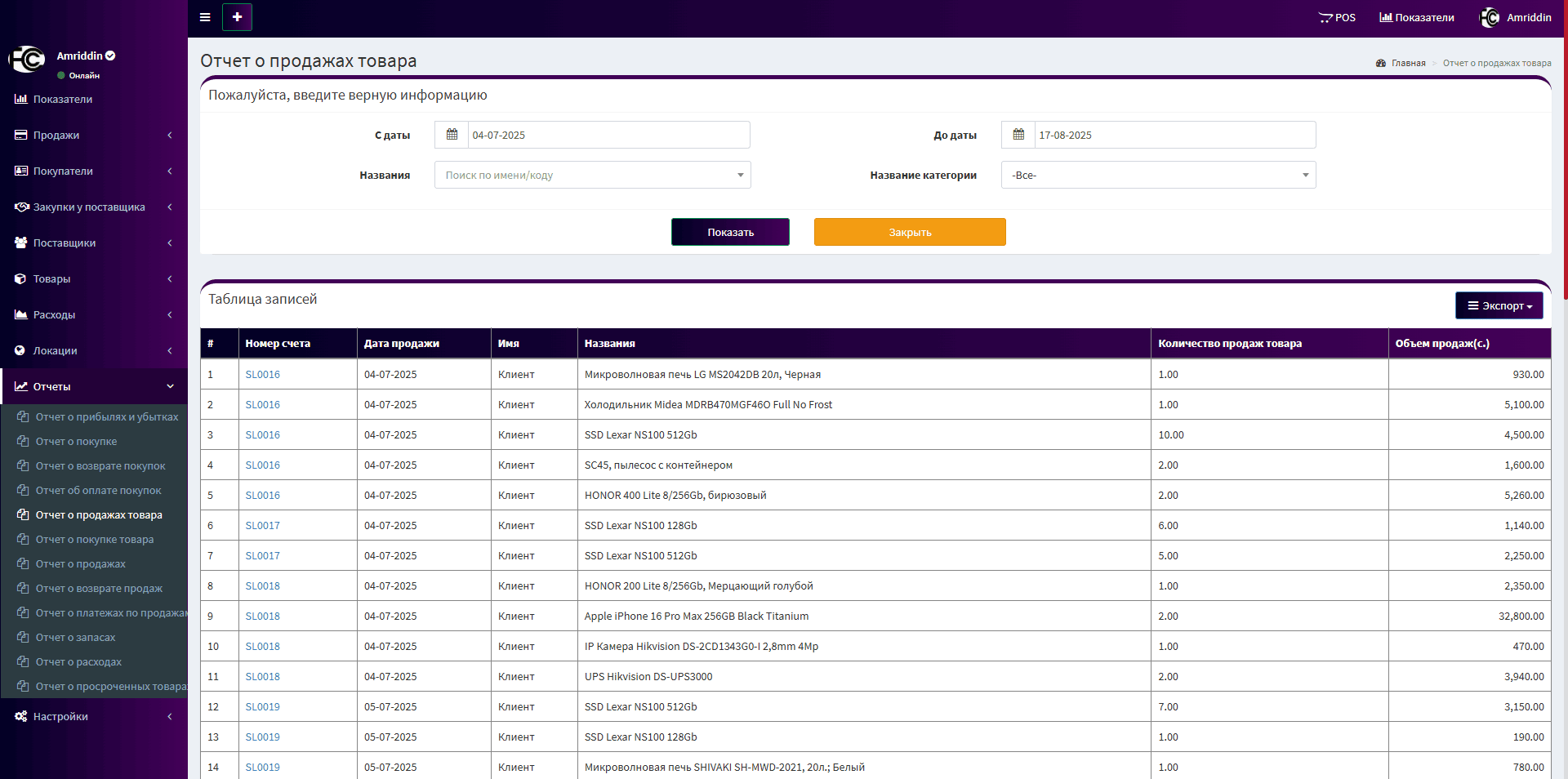
Task: Click the calendar icon beside До даты
Action: (x=1018, y=135)
